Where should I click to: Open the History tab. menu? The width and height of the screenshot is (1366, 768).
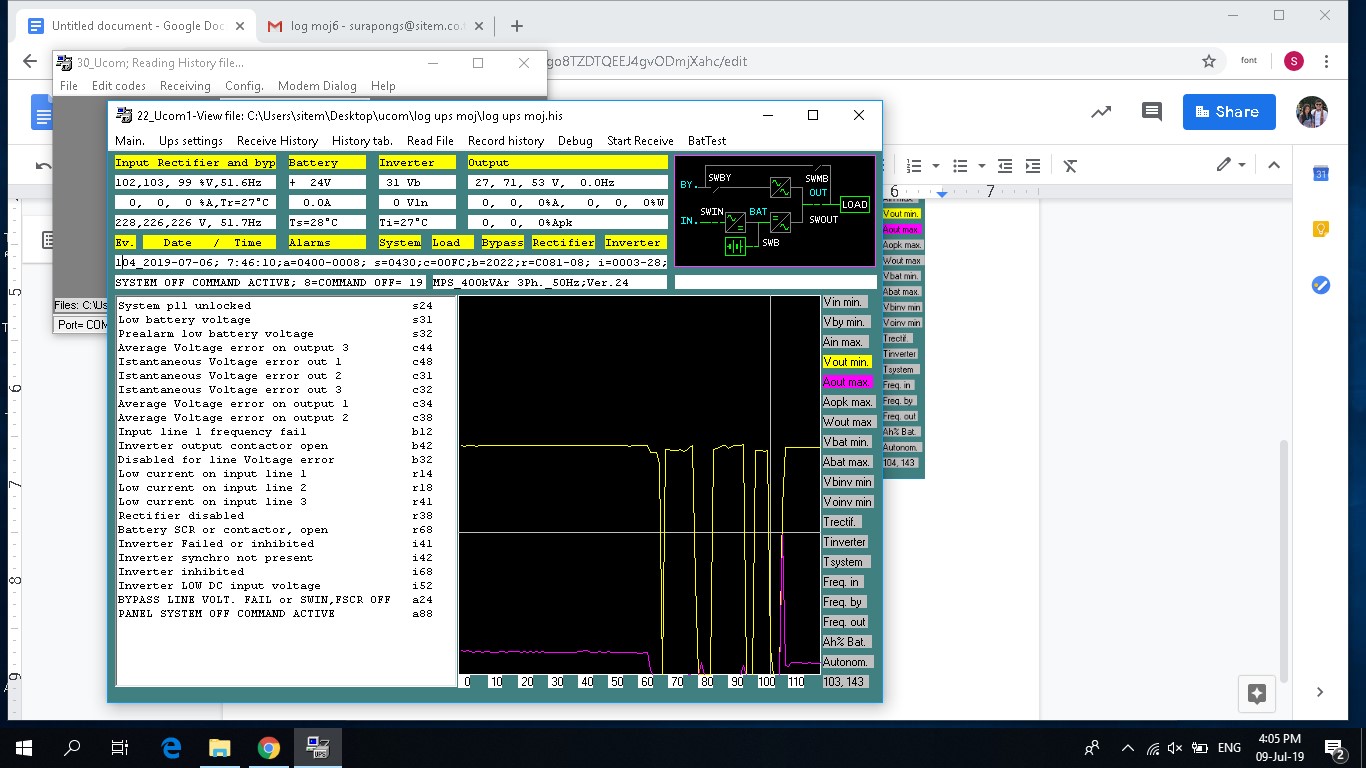(x=362, y=141)
